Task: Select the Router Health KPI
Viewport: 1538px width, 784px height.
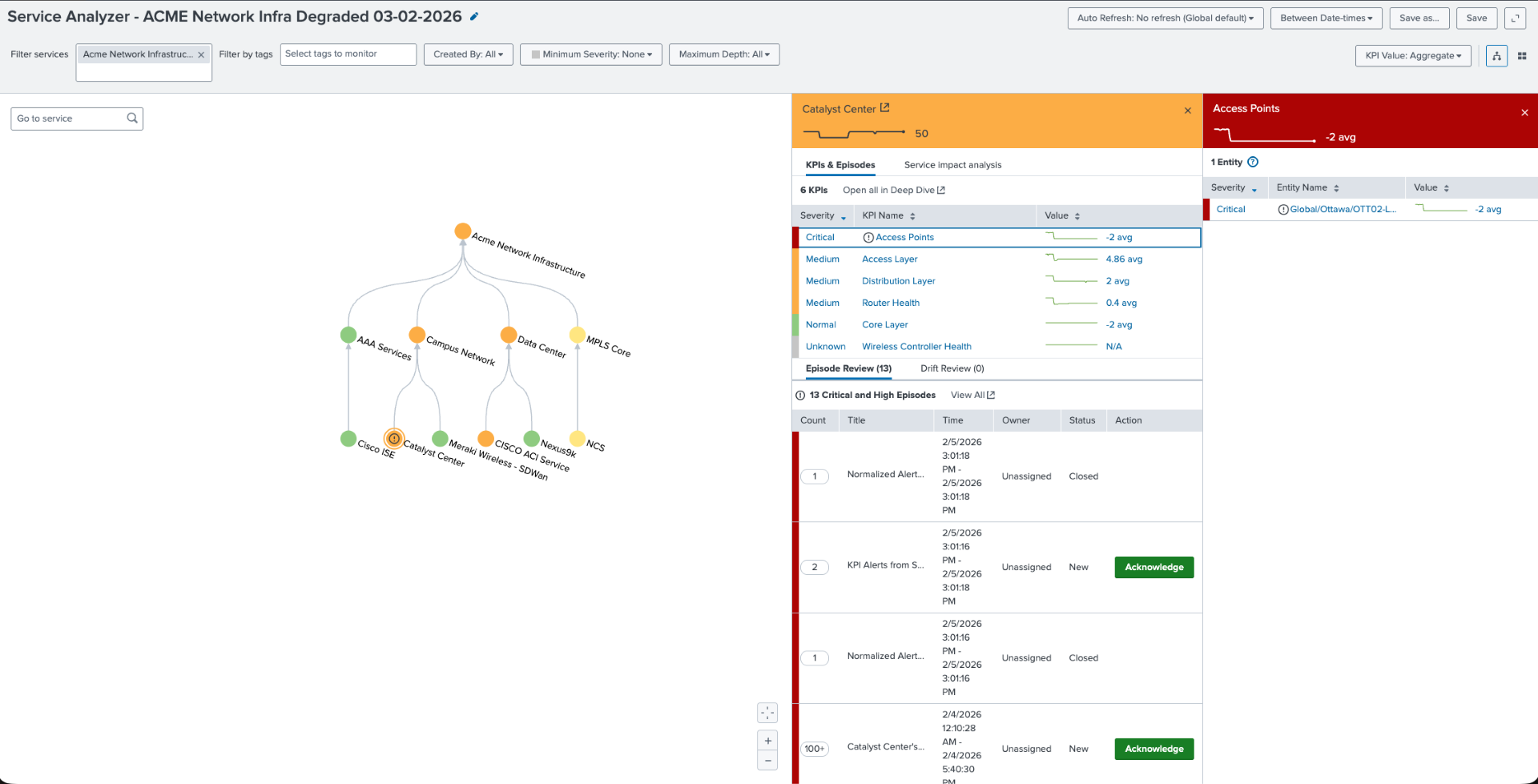Action: coord(890,304)
